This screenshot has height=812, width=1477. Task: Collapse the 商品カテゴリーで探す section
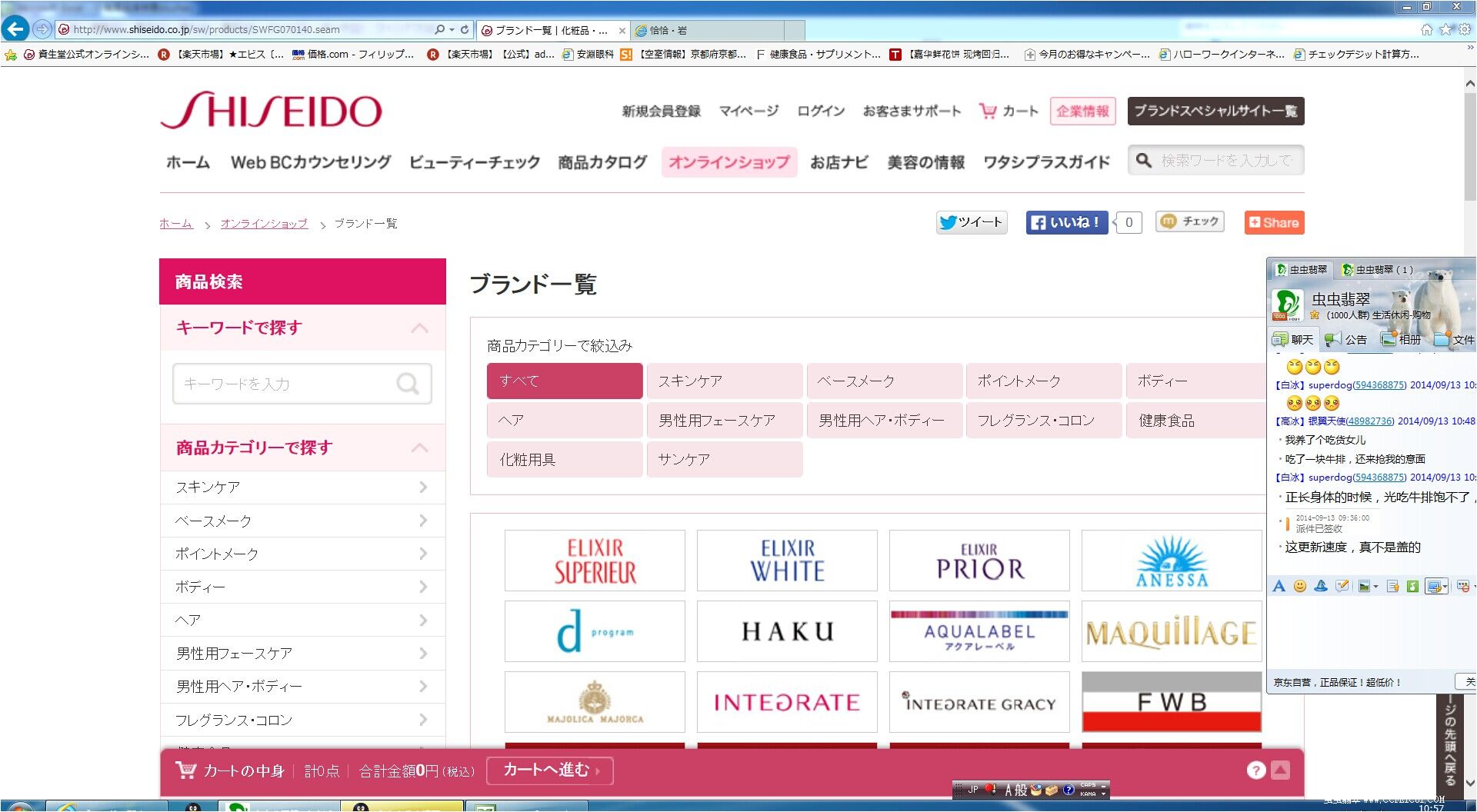420,448
